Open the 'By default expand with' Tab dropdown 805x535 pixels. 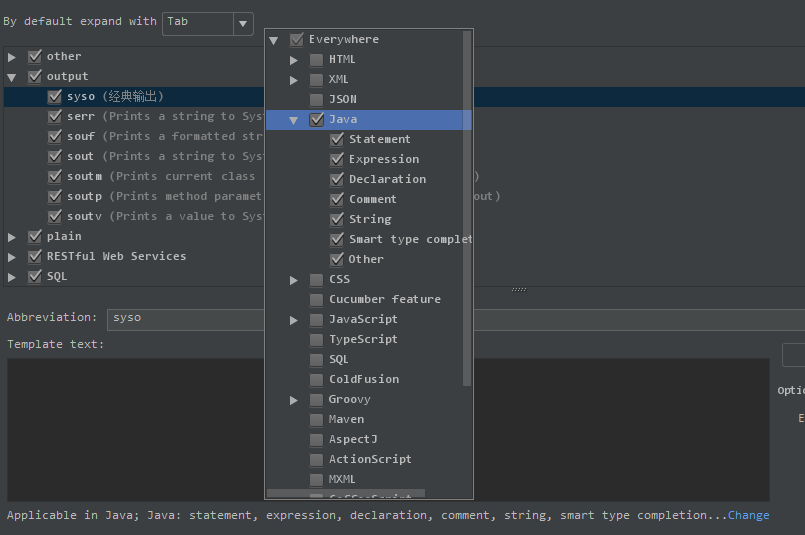243,22
